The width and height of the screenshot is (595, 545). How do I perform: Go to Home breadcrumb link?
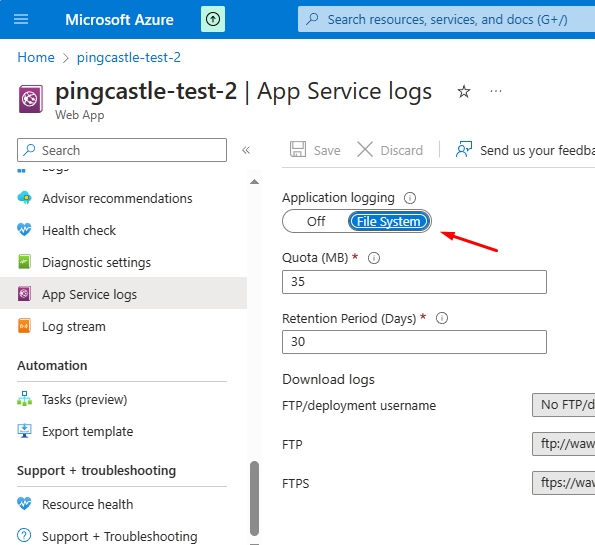pyautogui.click(x=36, y=57)
